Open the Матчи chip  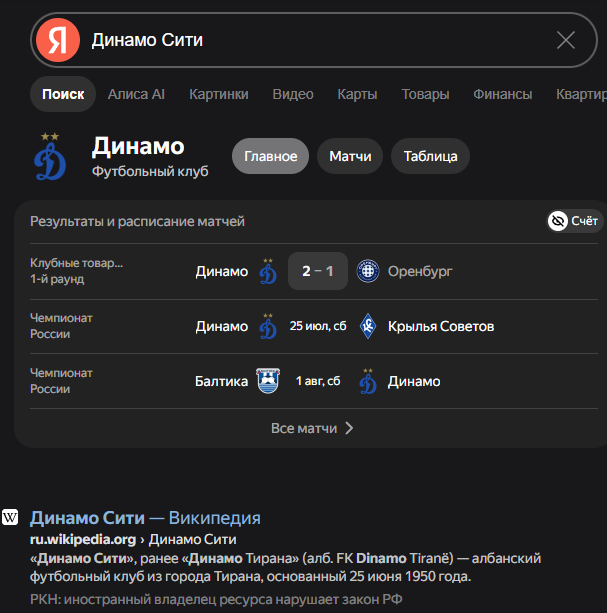(350, 156)
